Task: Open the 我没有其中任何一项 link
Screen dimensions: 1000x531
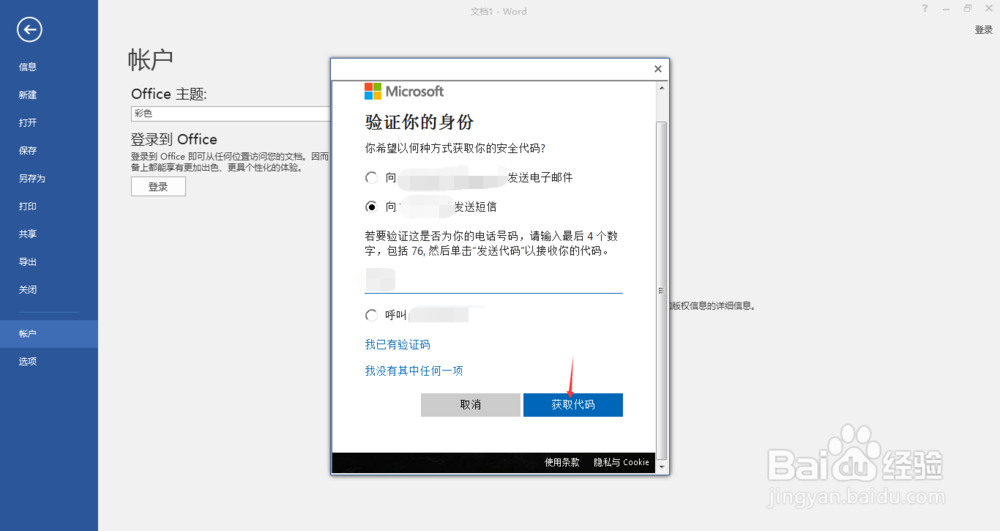Action: 414,371
